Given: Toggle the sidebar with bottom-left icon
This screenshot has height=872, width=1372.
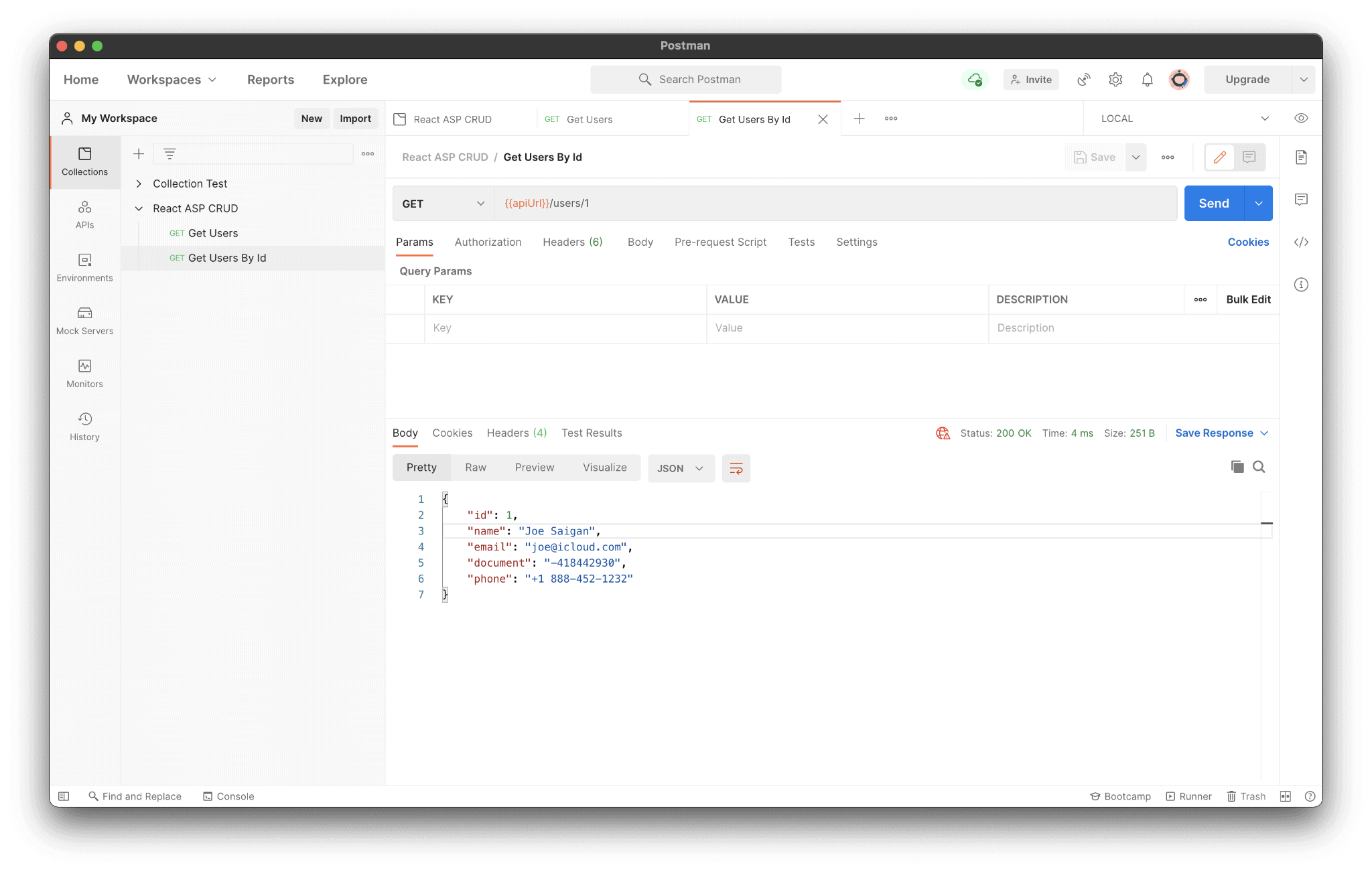Looking at the screenshot, I should tap(64, 796).
